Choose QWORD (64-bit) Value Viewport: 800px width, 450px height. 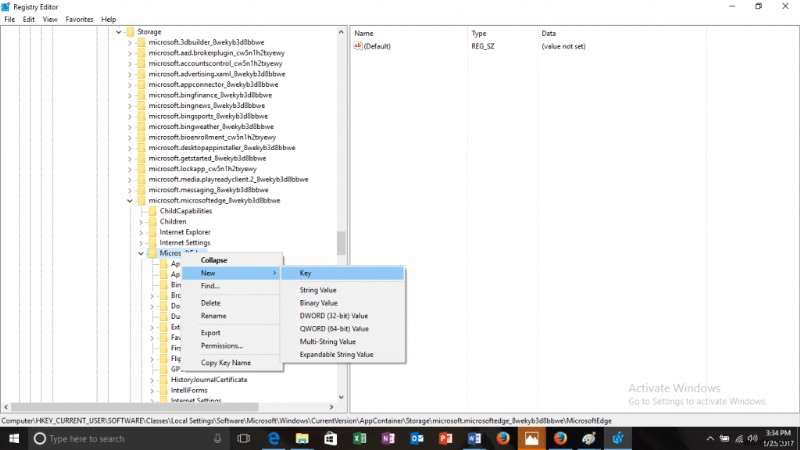click(343, 329)
